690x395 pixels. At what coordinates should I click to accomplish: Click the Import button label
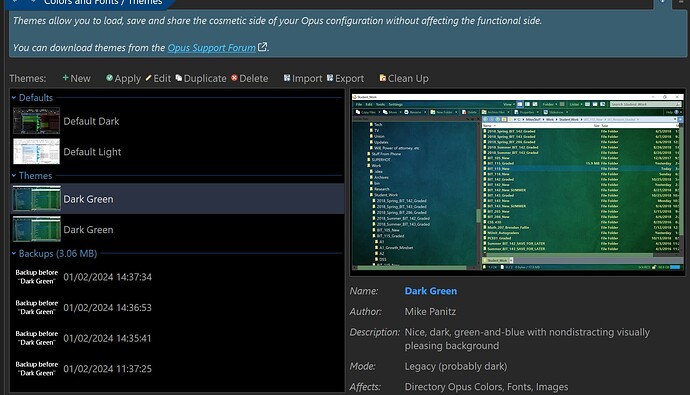(307, 78)
